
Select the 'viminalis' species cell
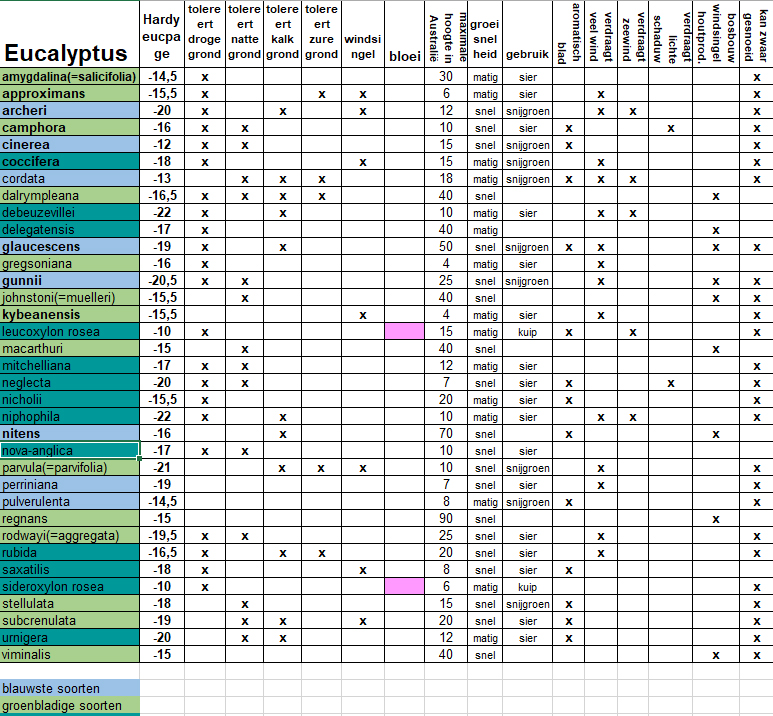pos(70,655)
